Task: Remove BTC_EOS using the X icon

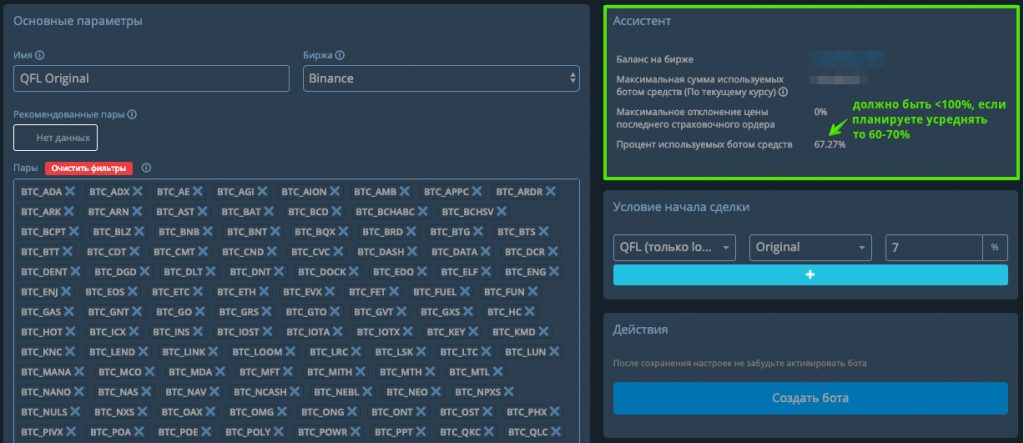Action: [132, 291]
